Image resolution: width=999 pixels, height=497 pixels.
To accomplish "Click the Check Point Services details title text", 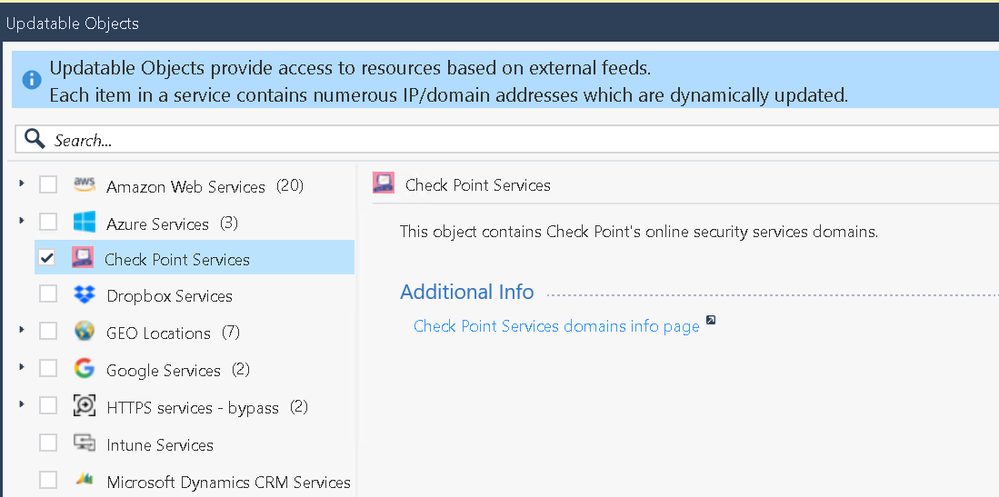I will coord(478,185).
